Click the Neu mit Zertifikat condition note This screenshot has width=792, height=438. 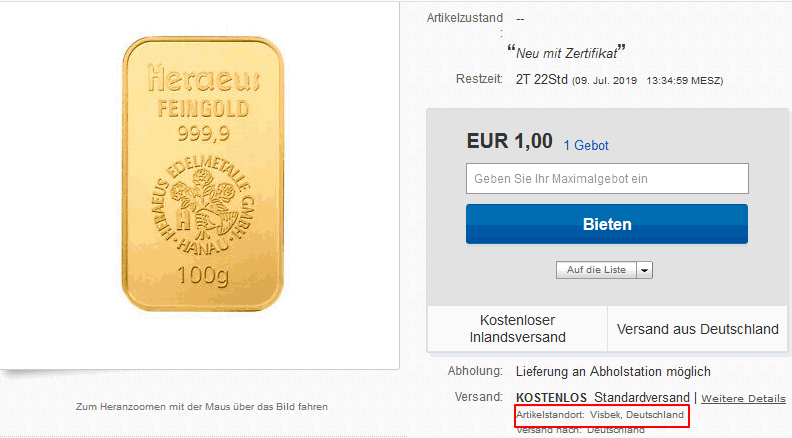(x=566, y=53)
